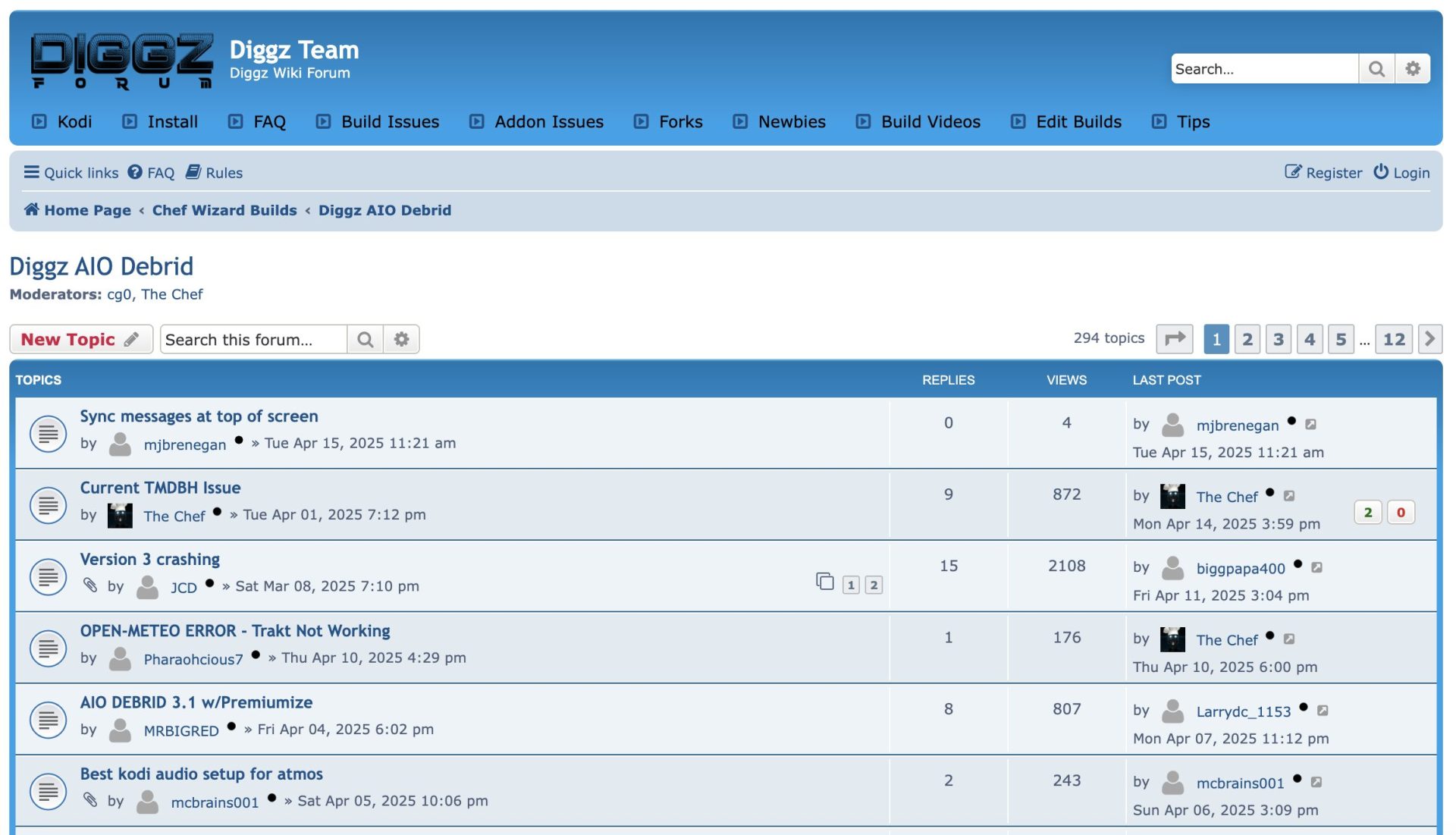View latest post icon in Current TMDBH Issue row
Image resolution: width=1456 pixels, height=835 pixels.
click(1289, 496)
